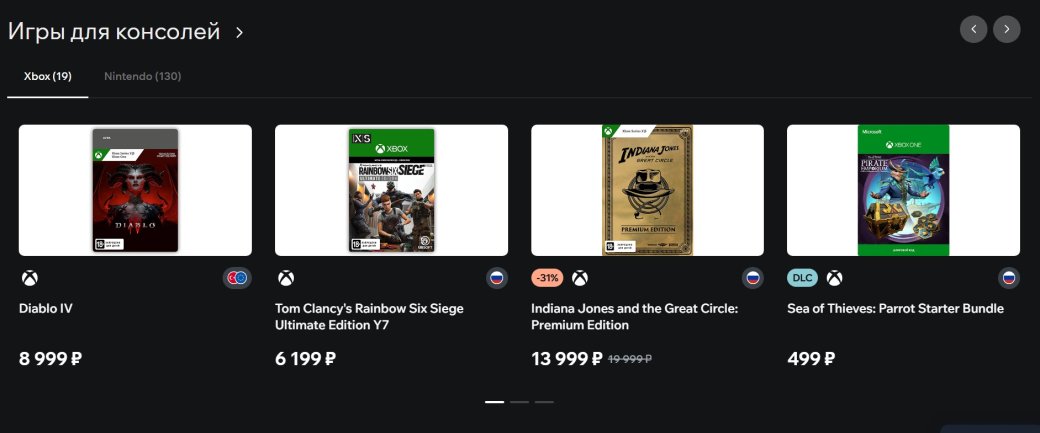Image resolution: width=1040 pixels, height=433 pixels.
Task: Jump to the second carousel page indicator
Action: 519,402
